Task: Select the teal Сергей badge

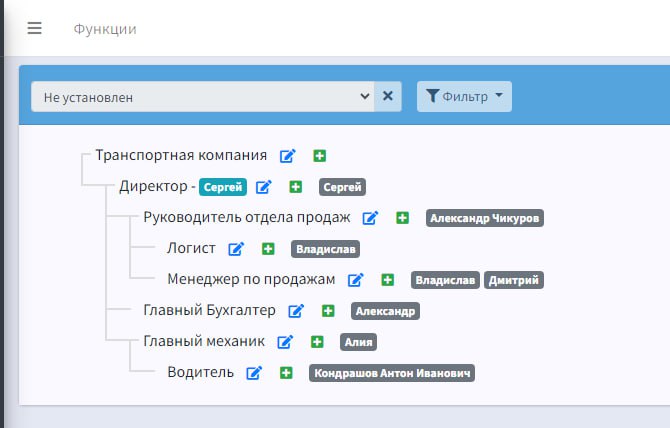Action: (223, 187)
